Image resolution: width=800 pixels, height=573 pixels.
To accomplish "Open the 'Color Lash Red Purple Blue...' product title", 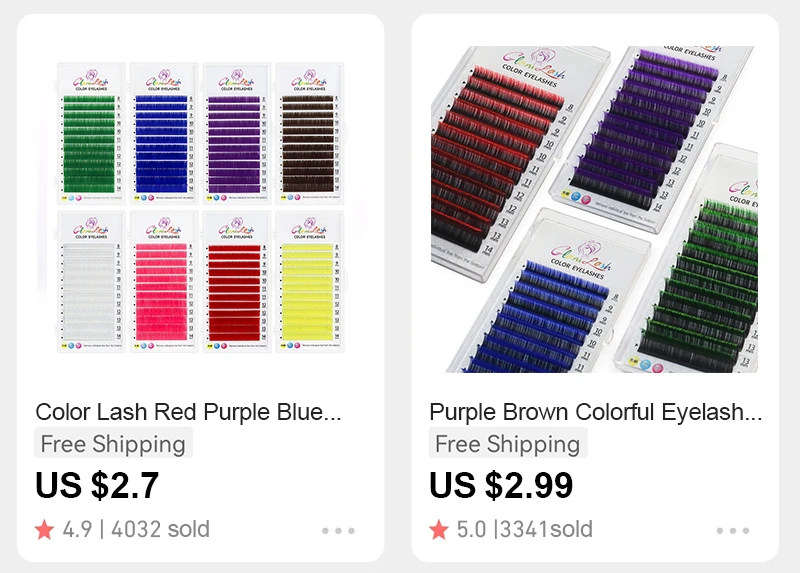I will tap(188, 412).
